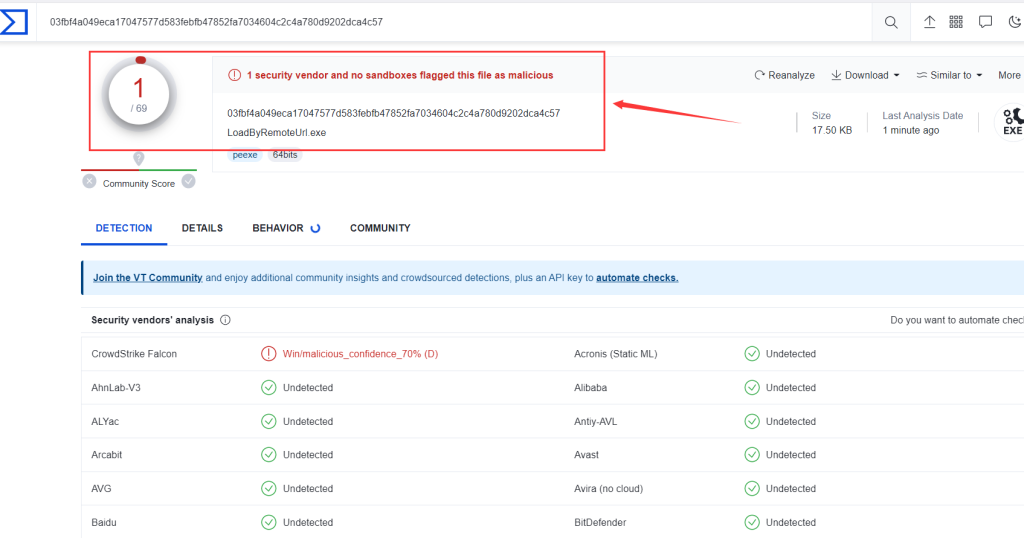This screenshot has height=538, width=1024.
Task: Click Alibaba undetected check icon
Action: coord(752,388)
